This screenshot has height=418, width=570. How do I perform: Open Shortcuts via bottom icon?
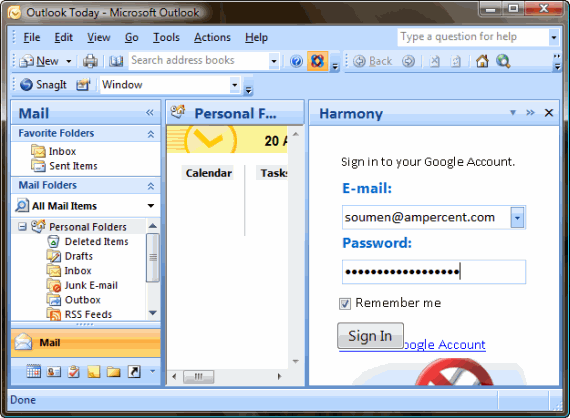coord(134,371)
